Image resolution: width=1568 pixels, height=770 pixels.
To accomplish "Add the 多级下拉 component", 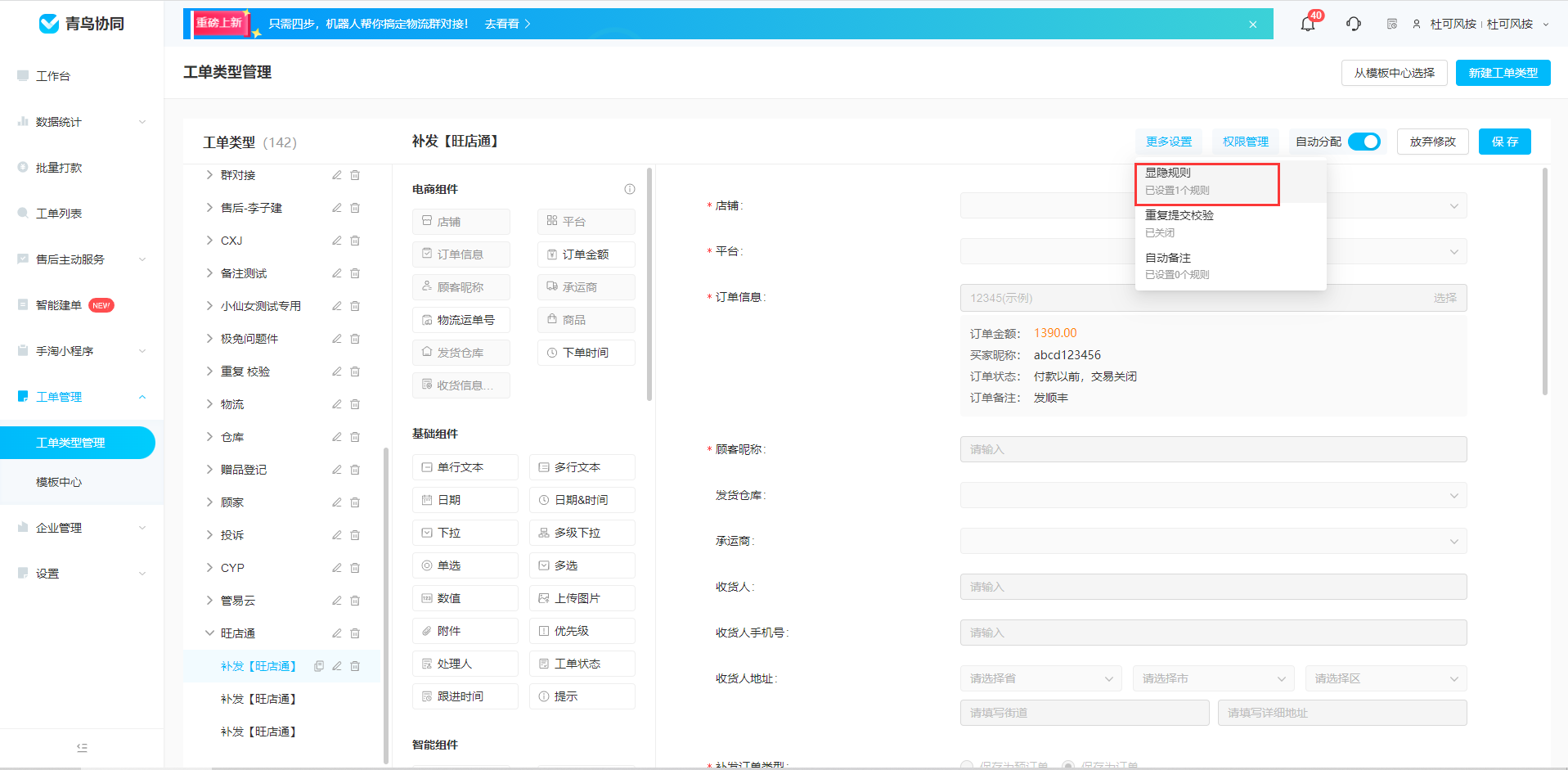I will pos(582,533).
